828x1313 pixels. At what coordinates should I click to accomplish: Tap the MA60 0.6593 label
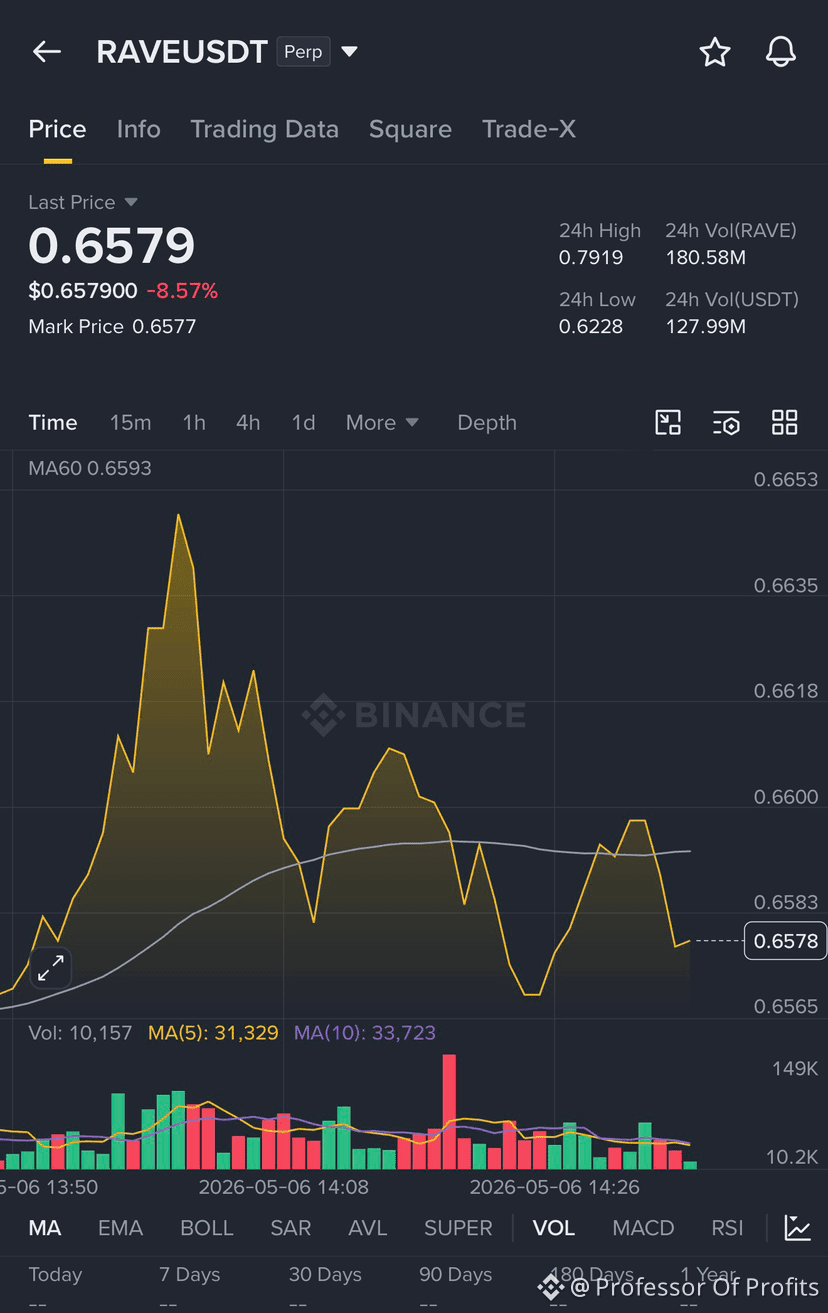coord(90,468)
